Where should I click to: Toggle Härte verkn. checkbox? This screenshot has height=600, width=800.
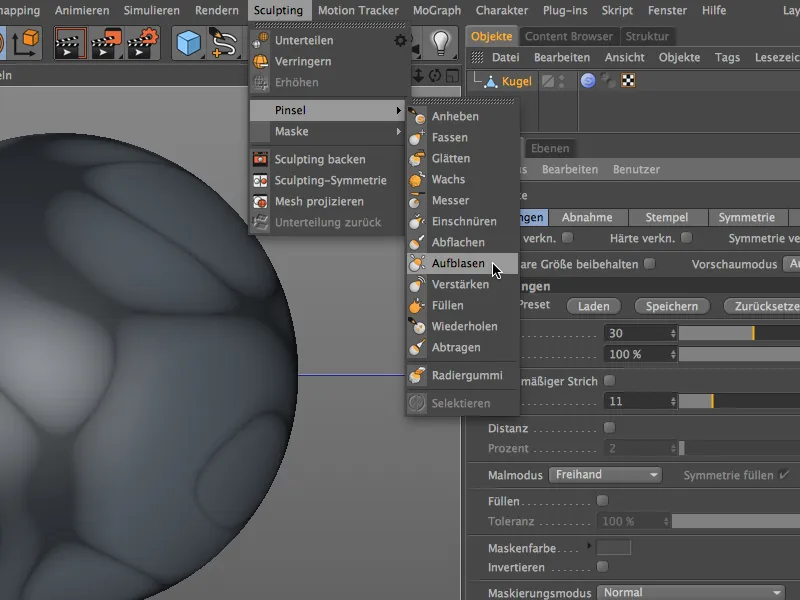point(686,238)
